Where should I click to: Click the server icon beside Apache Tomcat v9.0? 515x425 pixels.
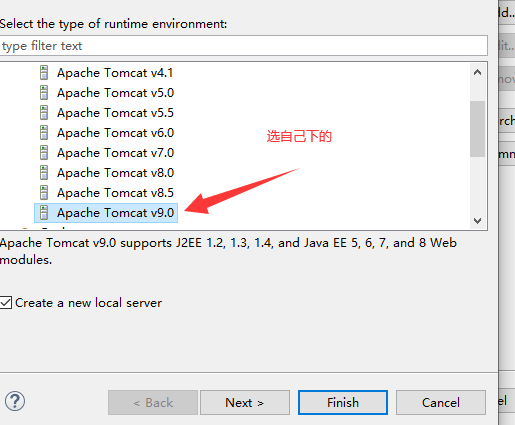click(44, 213)
